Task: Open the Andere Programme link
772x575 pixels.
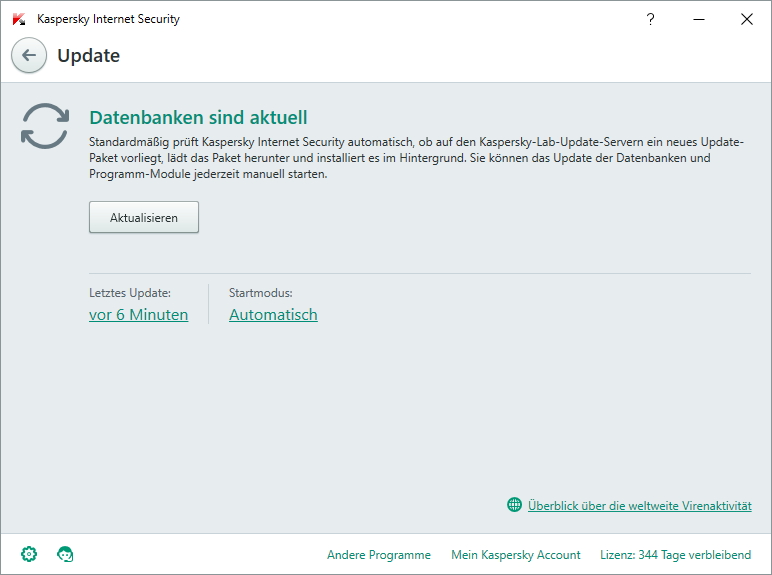Action: [x=379, y=555]
